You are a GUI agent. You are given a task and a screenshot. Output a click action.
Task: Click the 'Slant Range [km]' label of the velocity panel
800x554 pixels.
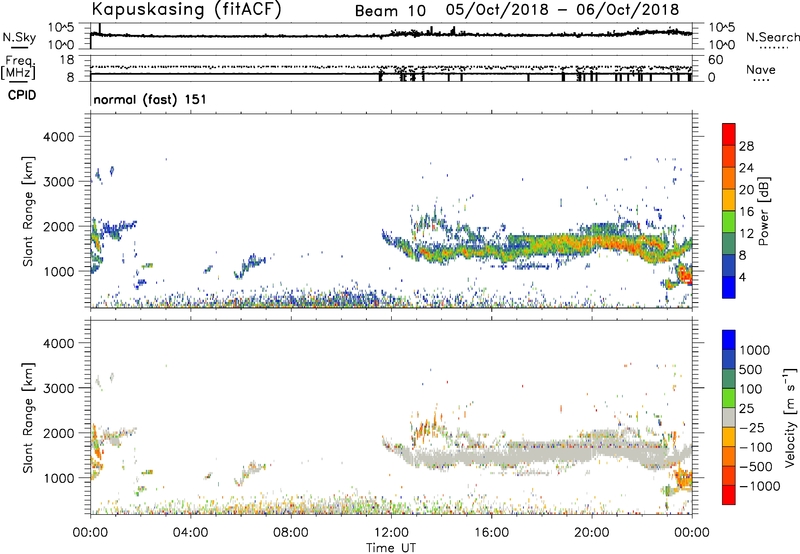pos(28,417)
